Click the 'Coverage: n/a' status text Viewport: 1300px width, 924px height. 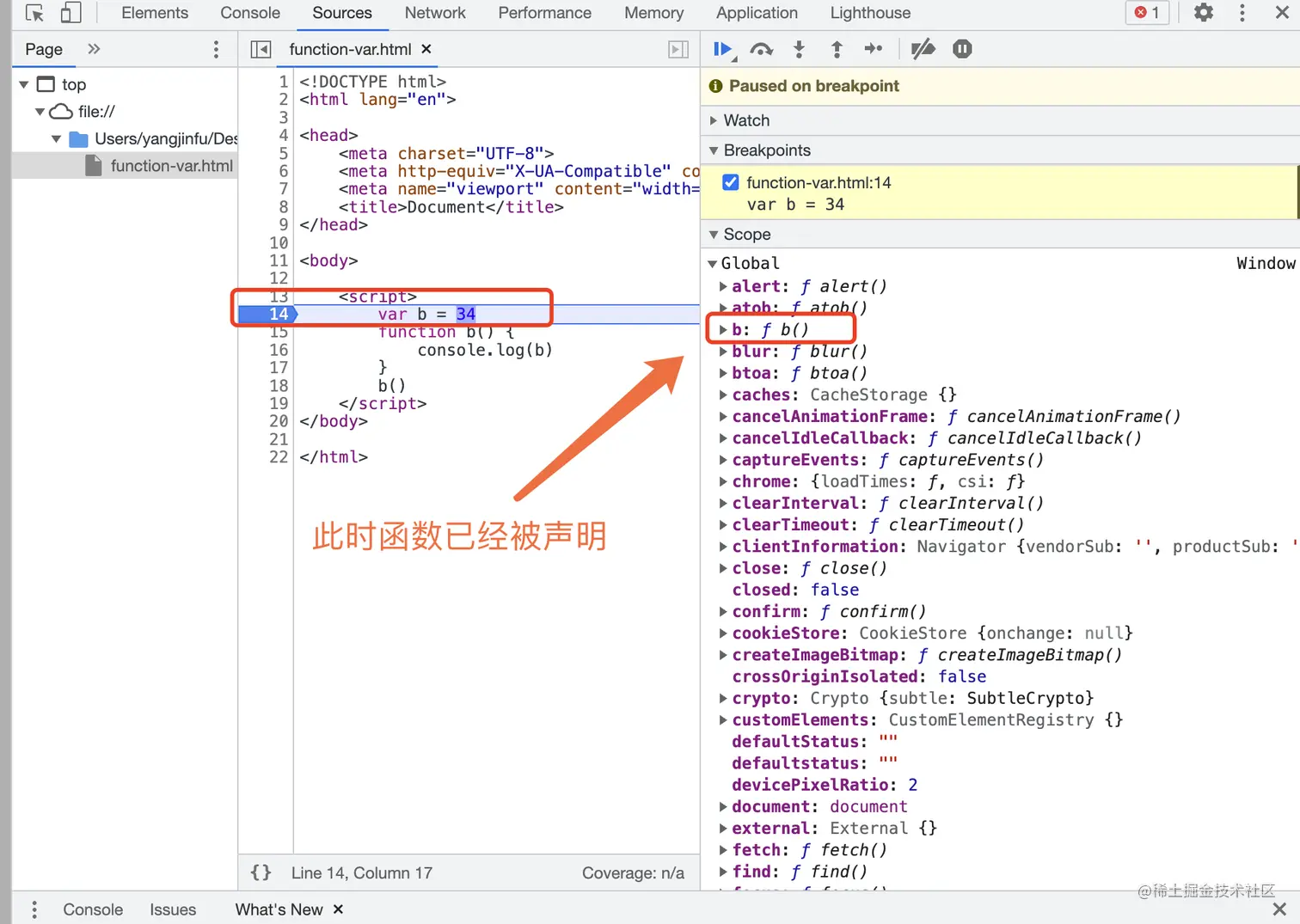[633, 873]
